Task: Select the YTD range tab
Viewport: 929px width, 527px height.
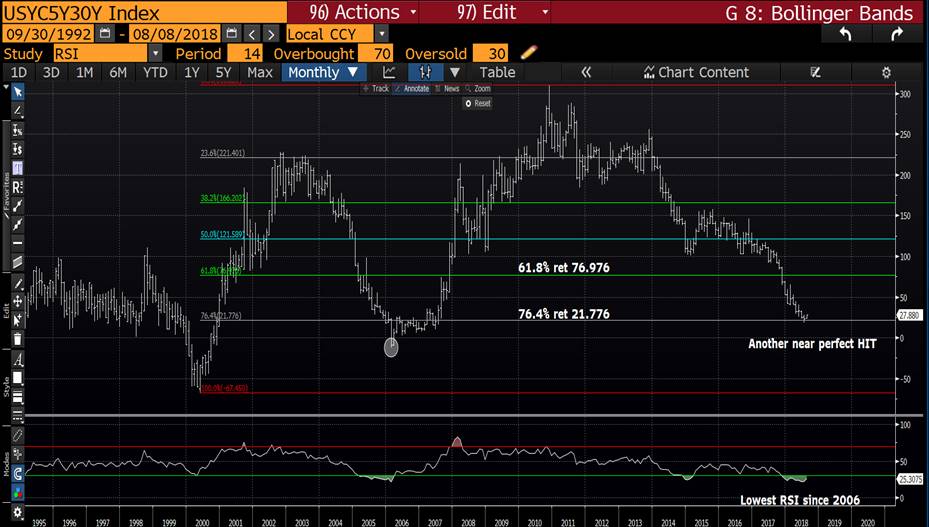Action: [x=155, y=72]
